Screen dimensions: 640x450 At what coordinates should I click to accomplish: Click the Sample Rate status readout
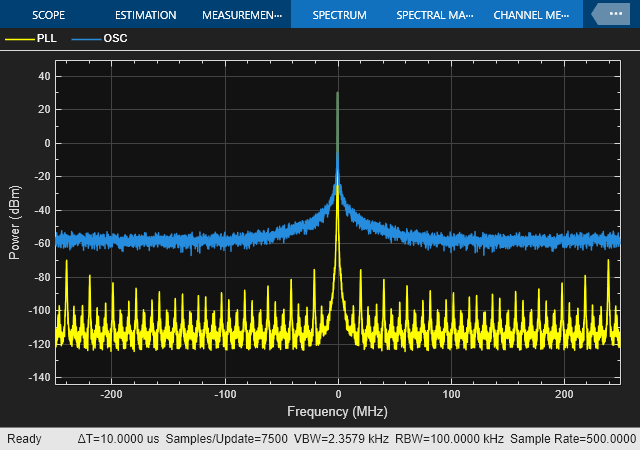click(572, 439)
